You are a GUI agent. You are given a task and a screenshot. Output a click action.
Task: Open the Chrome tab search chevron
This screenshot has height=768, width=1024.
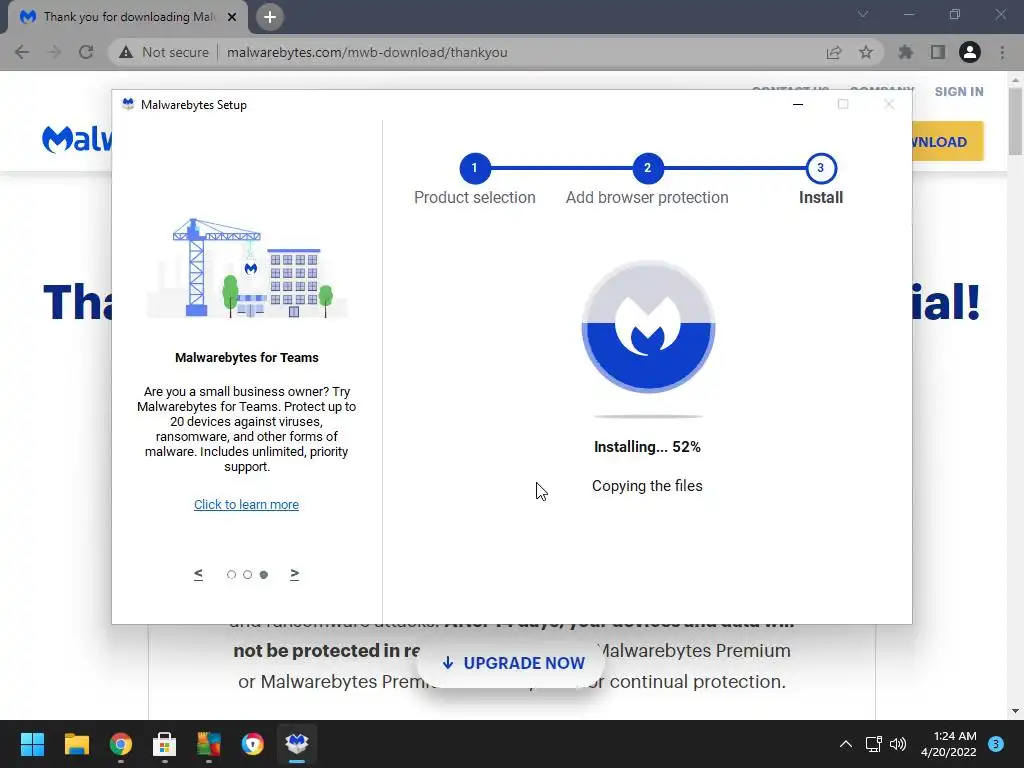[863, 14]
